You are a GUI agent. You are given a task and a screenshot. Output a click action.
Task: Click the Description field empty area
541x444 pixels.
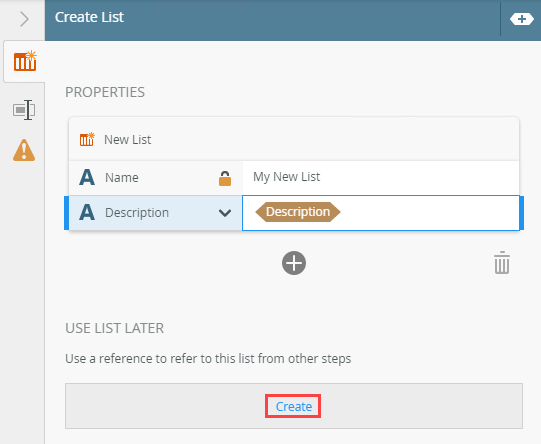[428, 213]
